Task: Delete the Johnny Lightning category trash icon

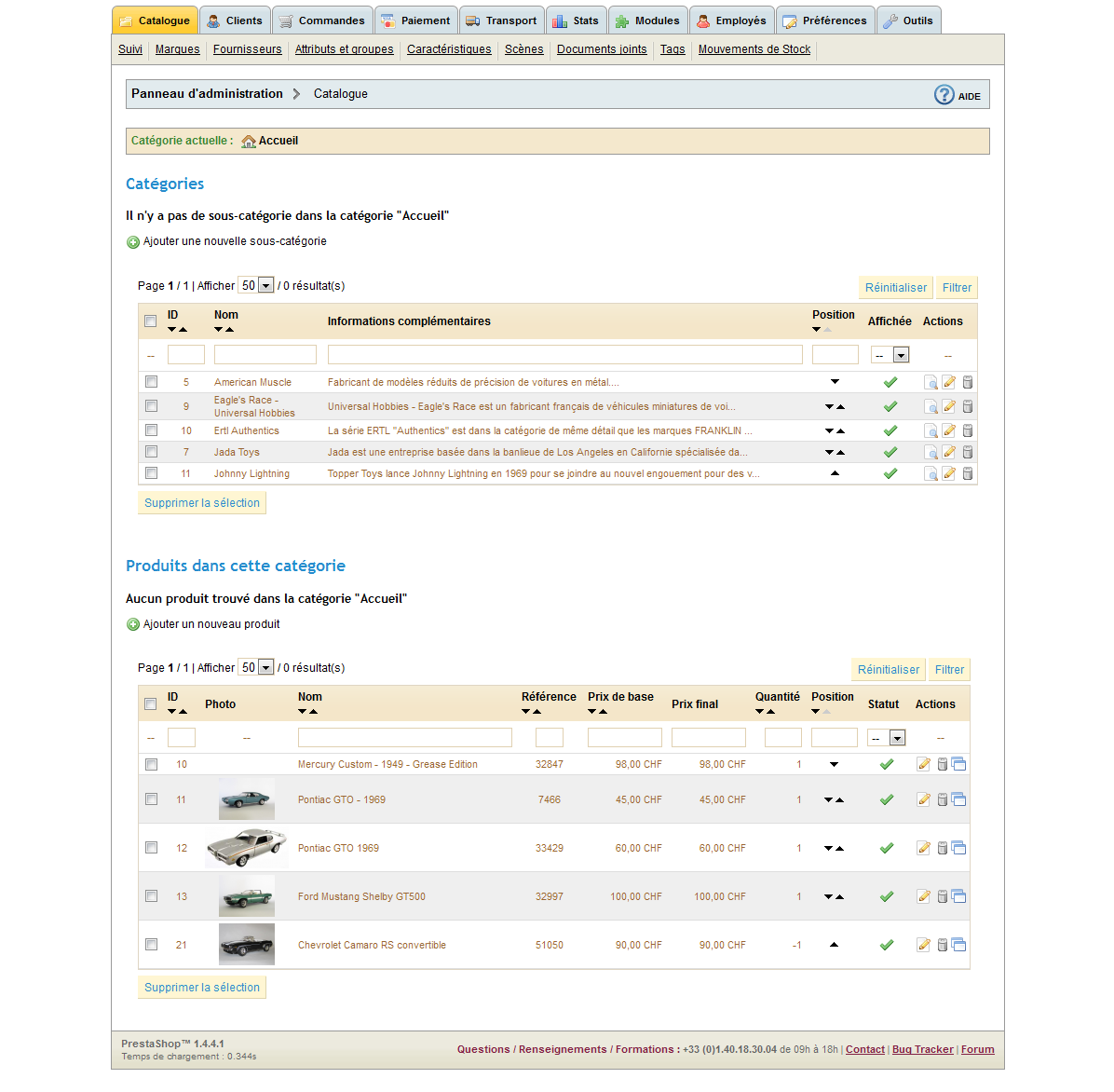Action: point(967,473)
